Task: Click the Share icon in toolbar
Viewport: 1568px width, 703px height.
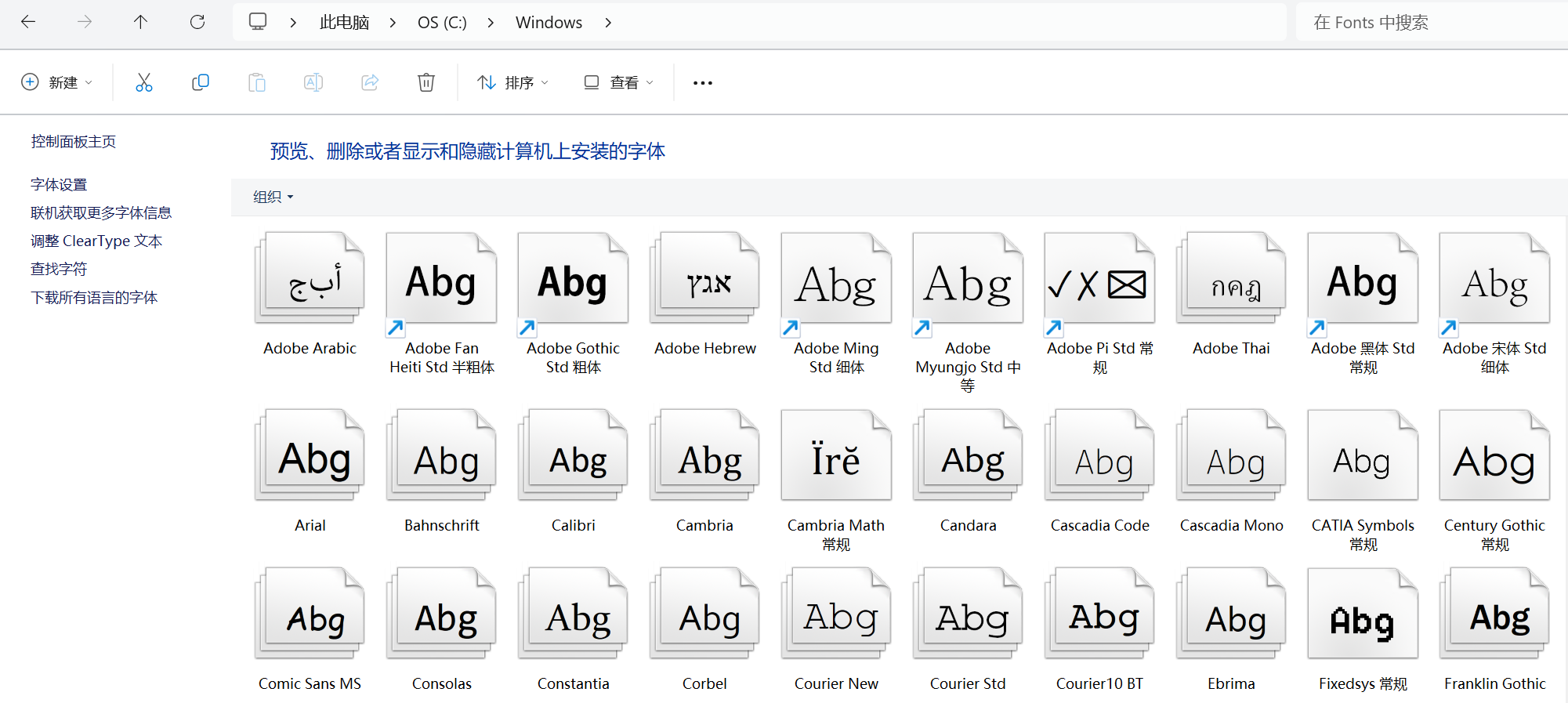Action: click(x=370, y=82)
